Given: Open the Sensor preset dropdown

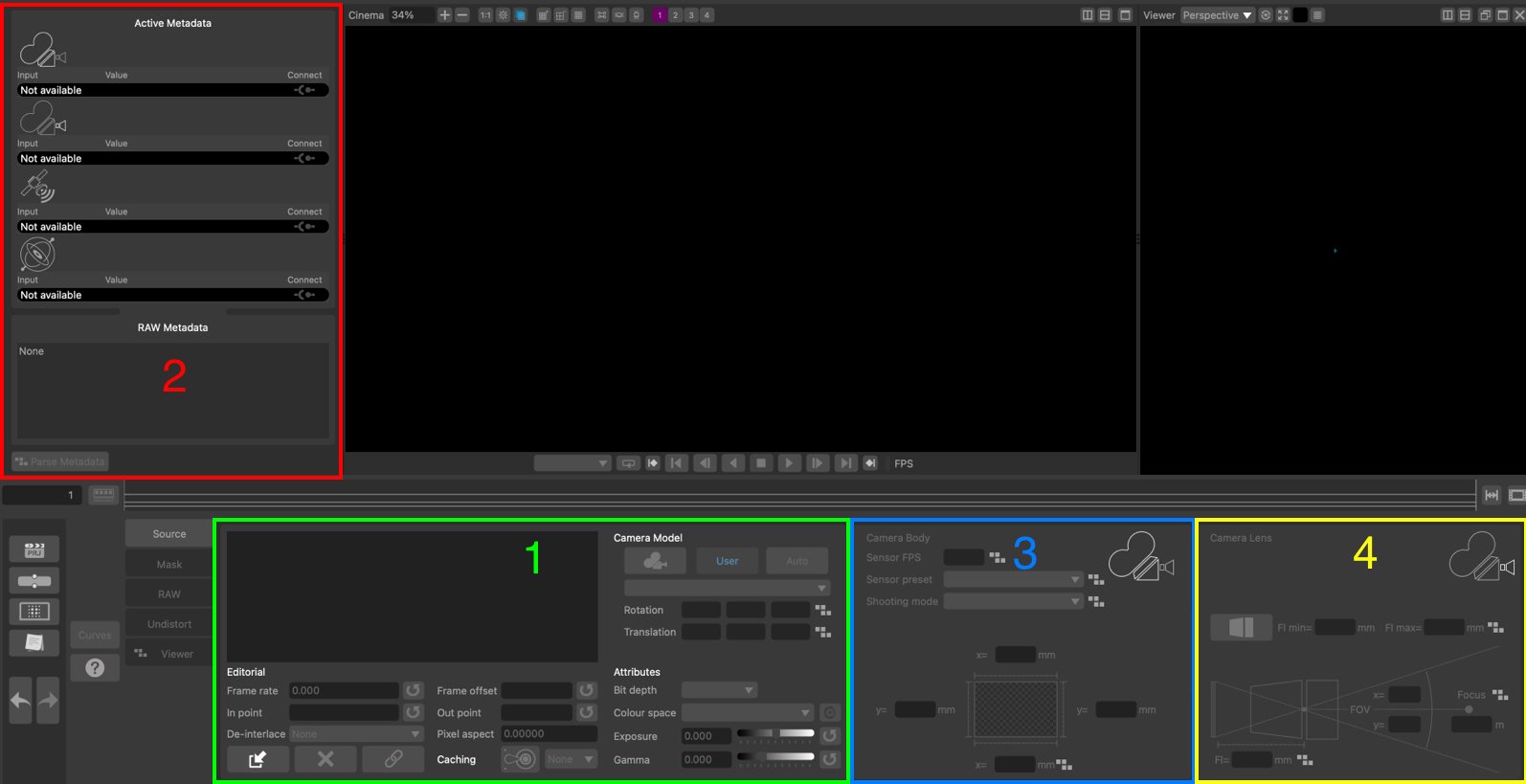Looking at the screenshot, I should coord(1013,579).
